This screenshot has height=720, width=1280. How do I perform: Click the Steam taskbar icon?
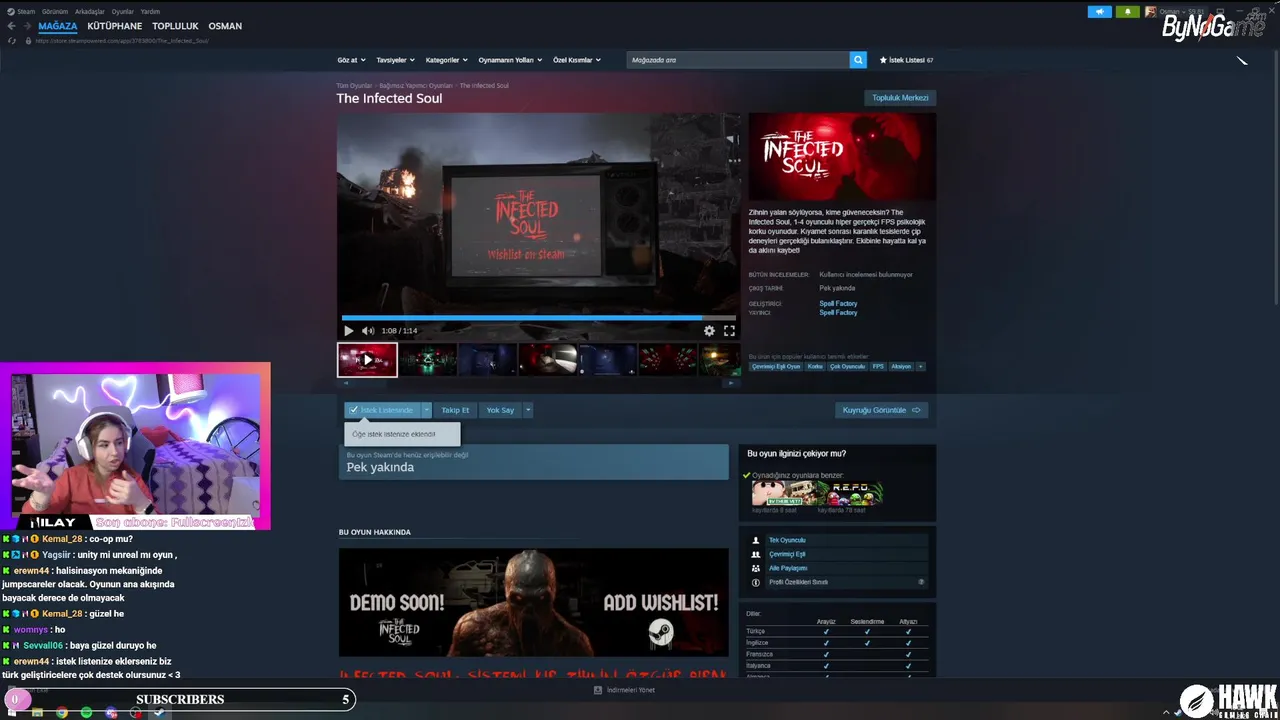tap(159, 712)
